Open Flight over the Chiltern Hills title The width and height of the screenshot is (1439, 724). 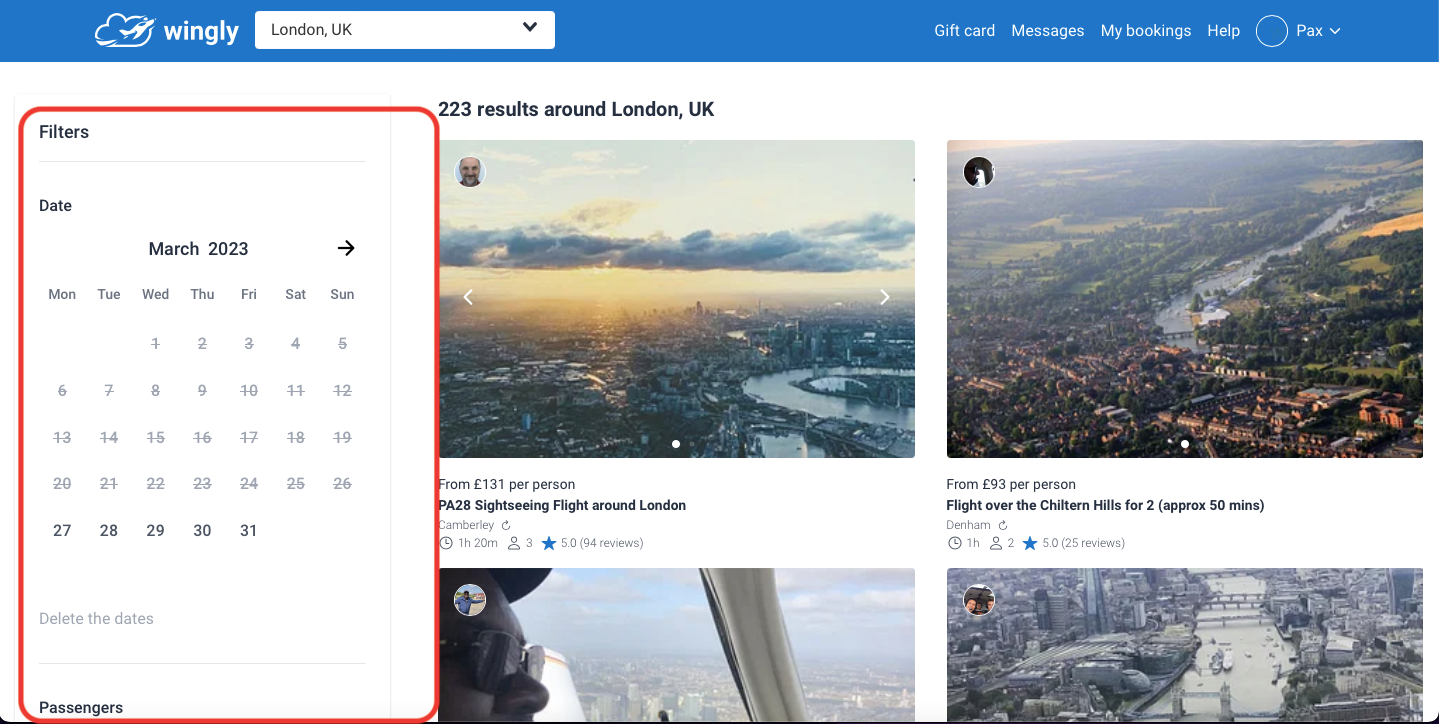(1105, 505)
